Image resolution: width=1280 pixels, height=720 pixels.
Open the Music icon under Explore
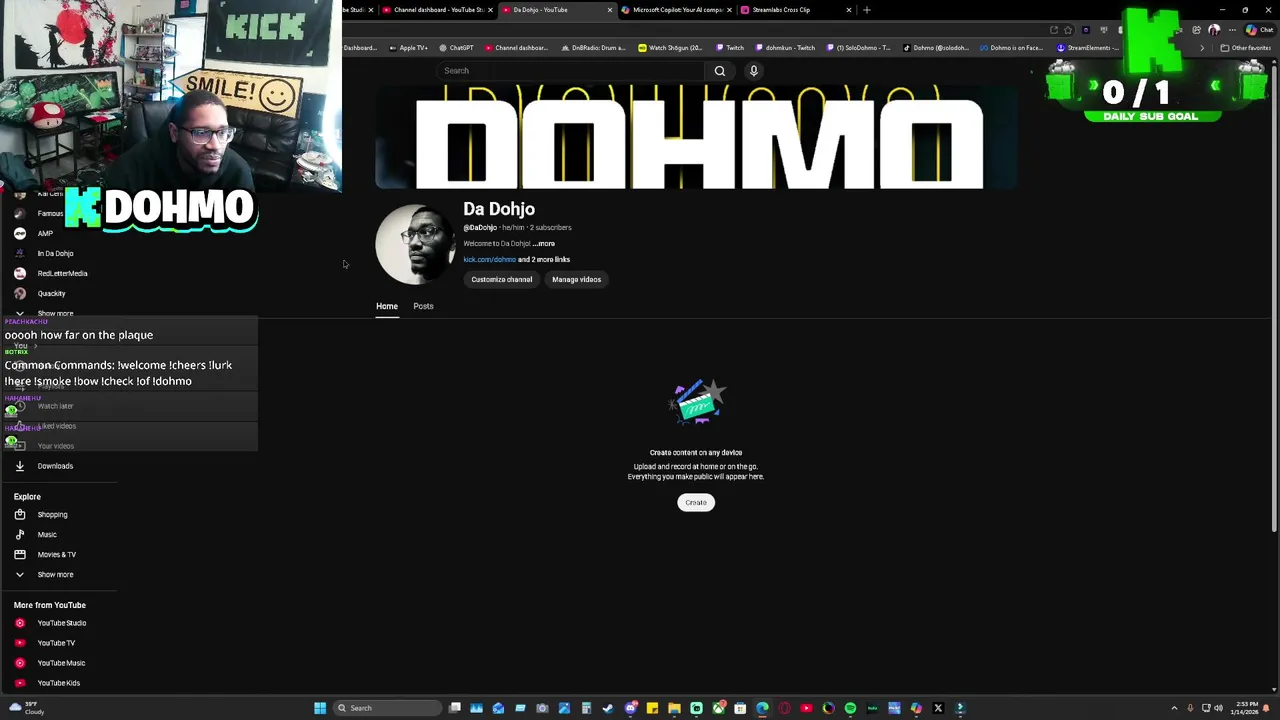pyautogui.click(x=19, y=535)
